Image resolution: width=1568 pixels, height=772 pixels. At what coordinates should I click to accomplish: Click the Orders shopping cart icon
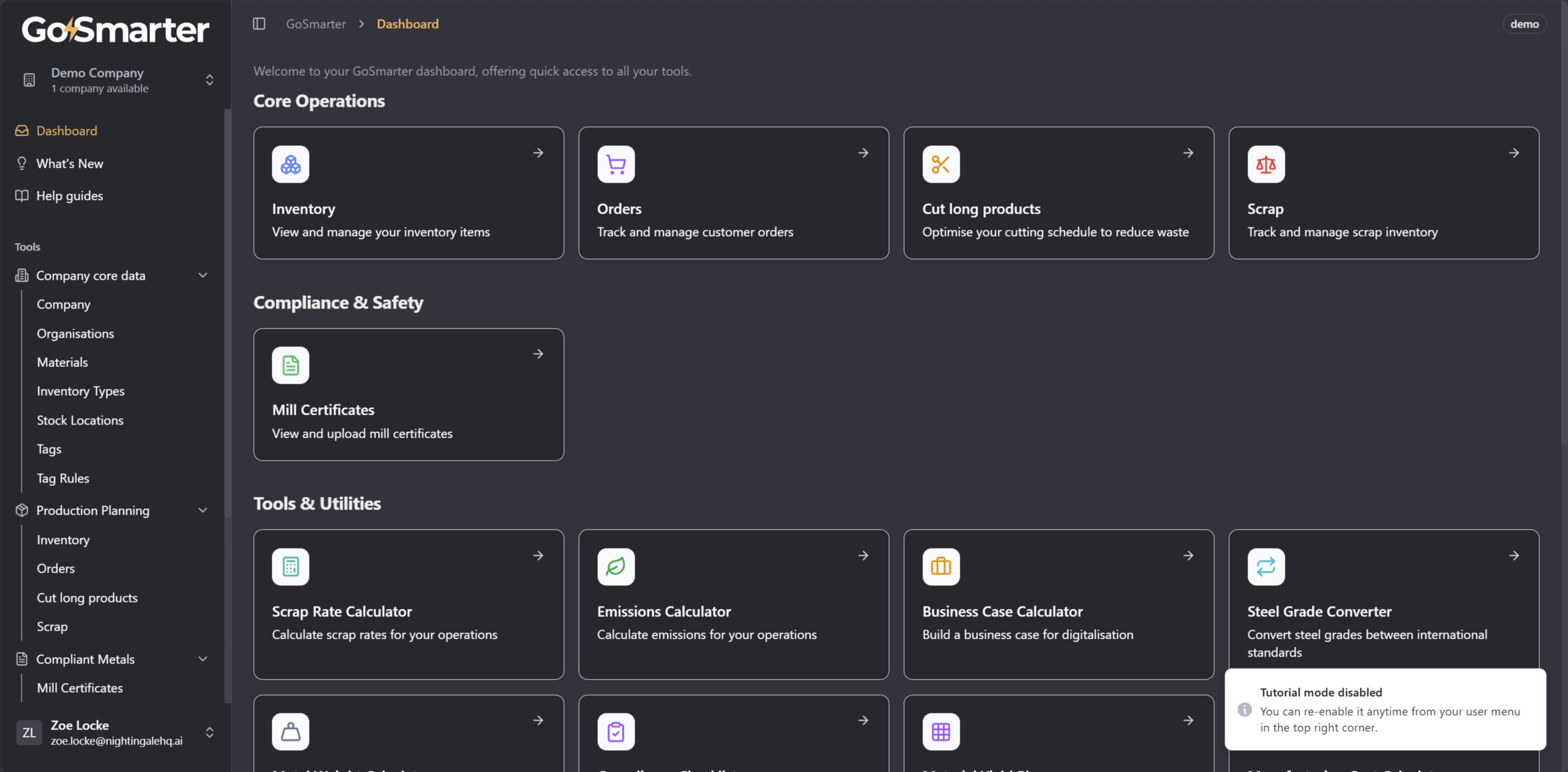point(616,164)
